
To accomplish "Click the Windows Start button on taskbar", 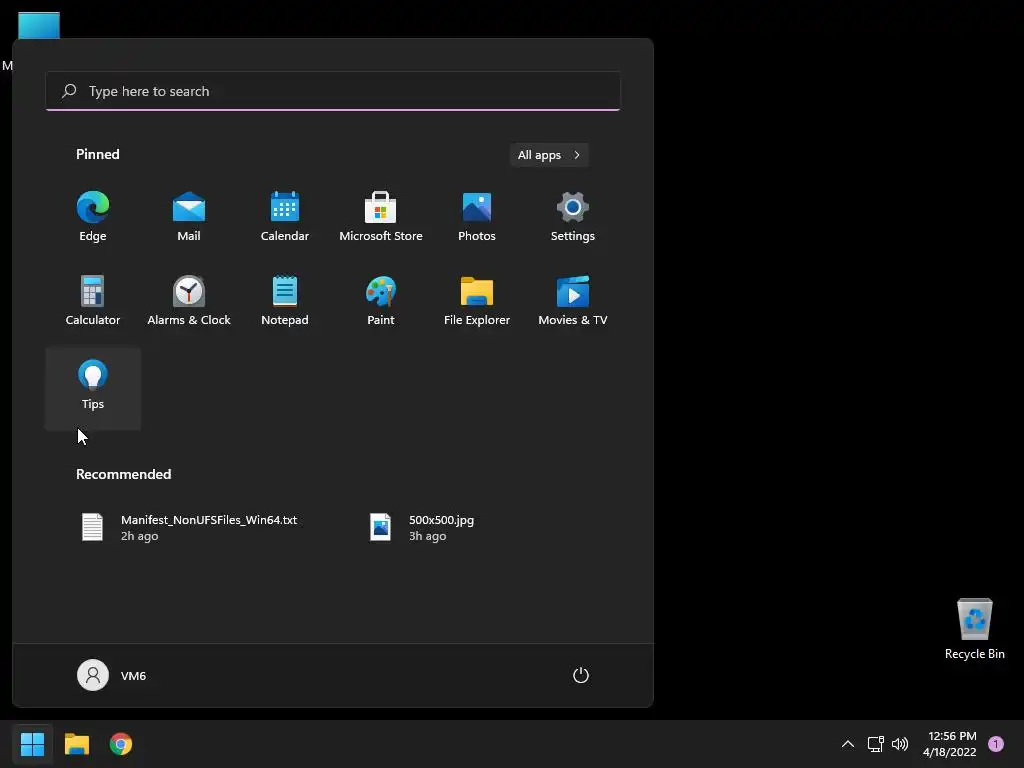I will 32,744.
